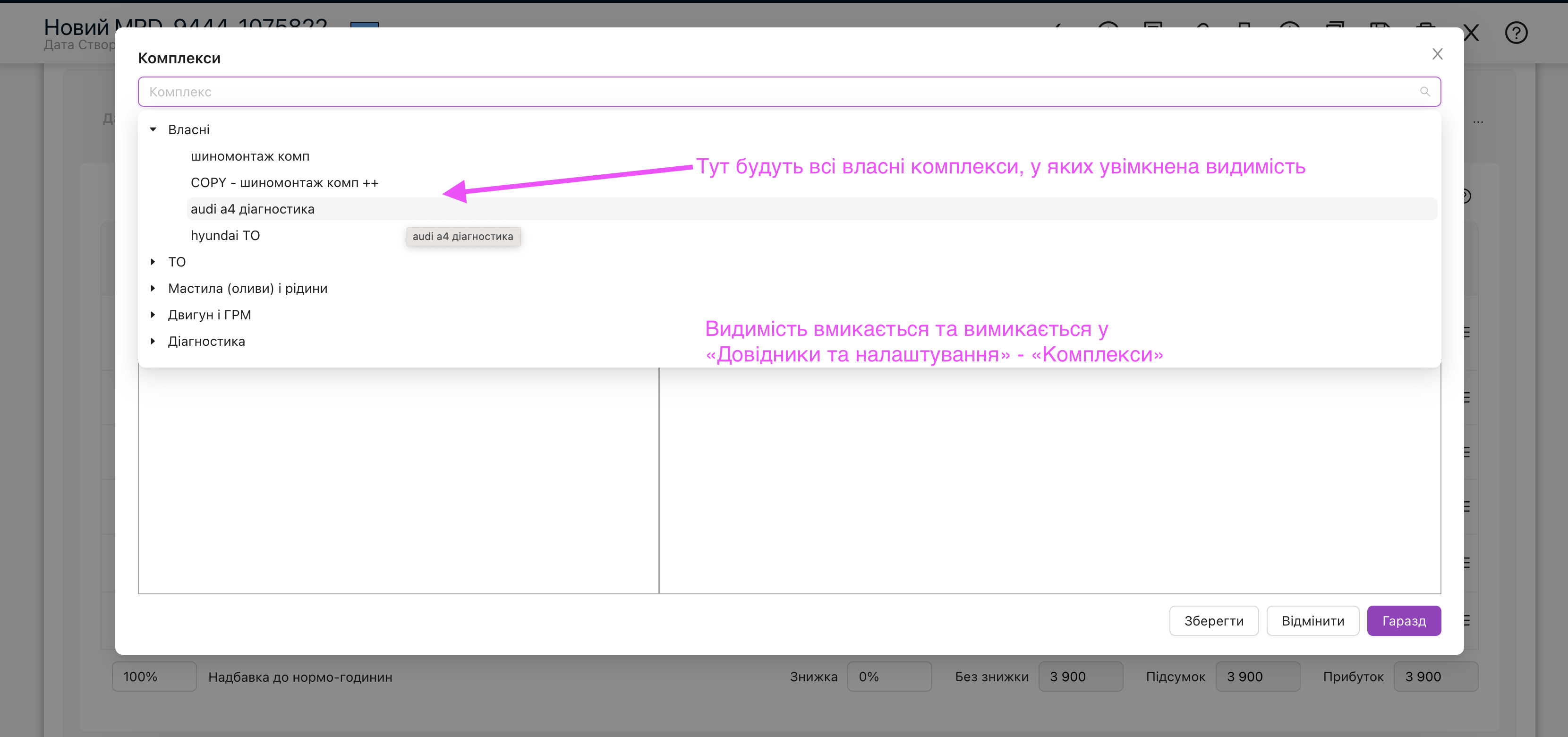1568x737 pixels.
Task: Click the Відмінити button
Action: [x=1312, y=621]
